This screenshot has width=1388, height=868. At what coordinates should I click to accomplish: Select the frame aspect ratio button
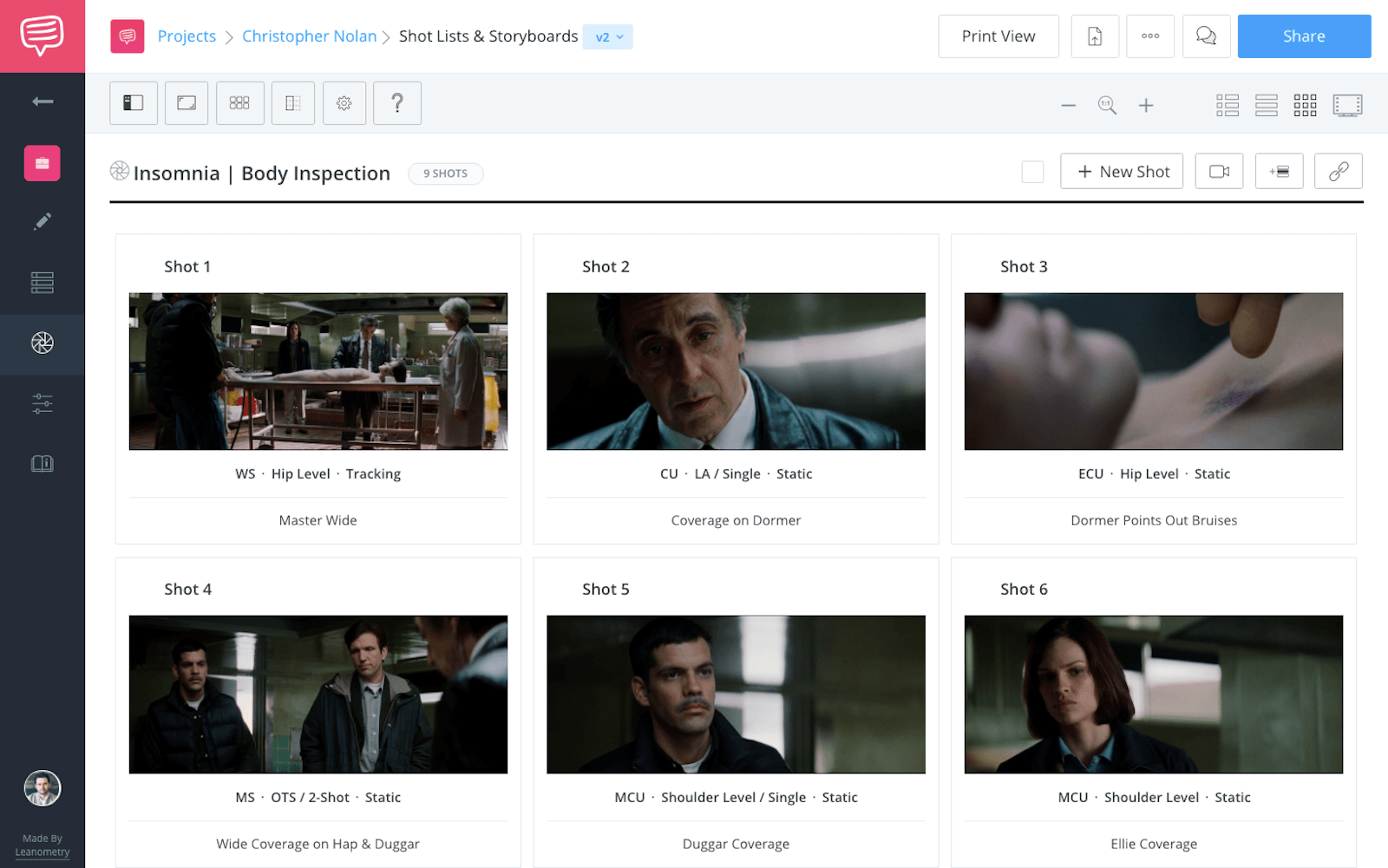[x=187, y=103]
